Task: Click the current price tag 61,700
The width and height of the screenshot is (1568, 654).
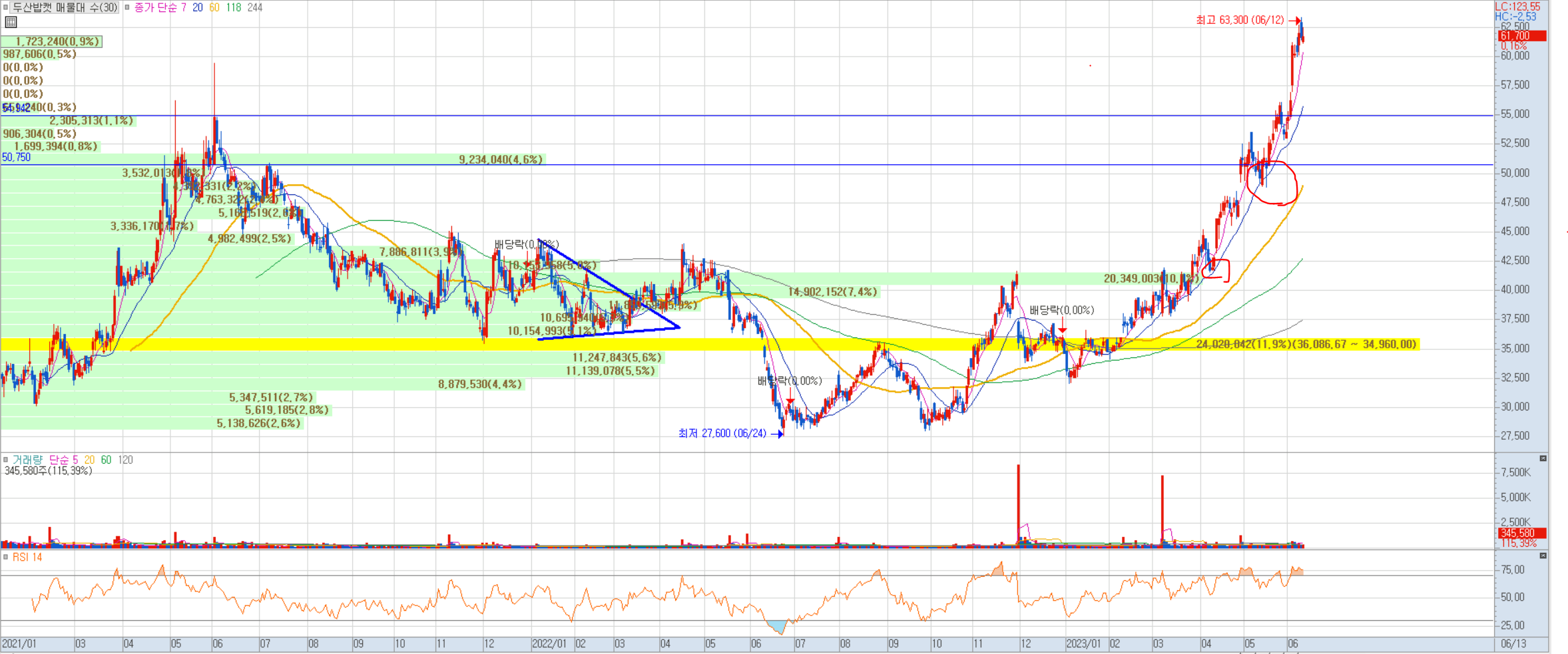Action: [1521, 36]
